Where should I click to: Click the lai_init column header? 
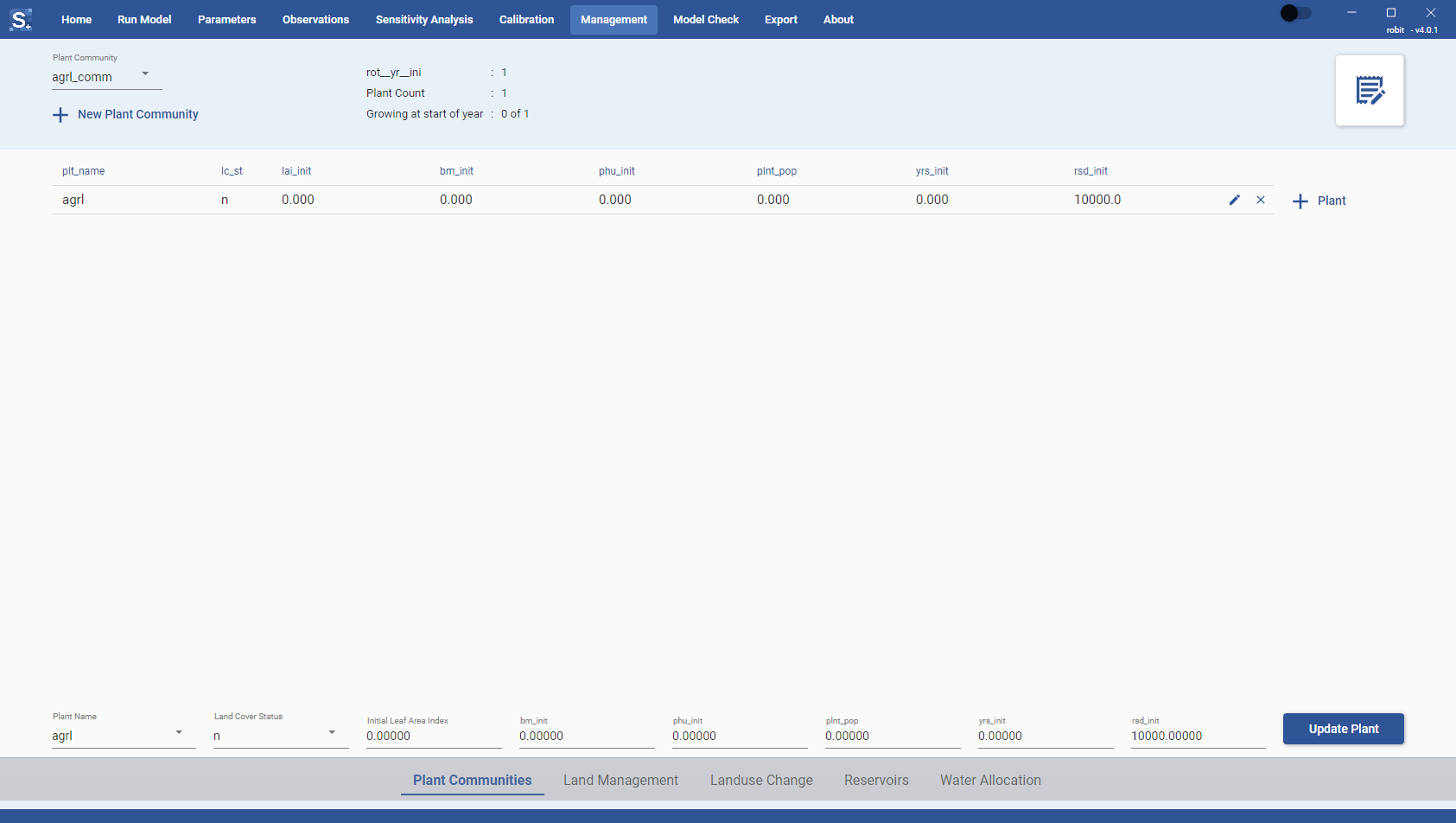[x=296, y=171]
